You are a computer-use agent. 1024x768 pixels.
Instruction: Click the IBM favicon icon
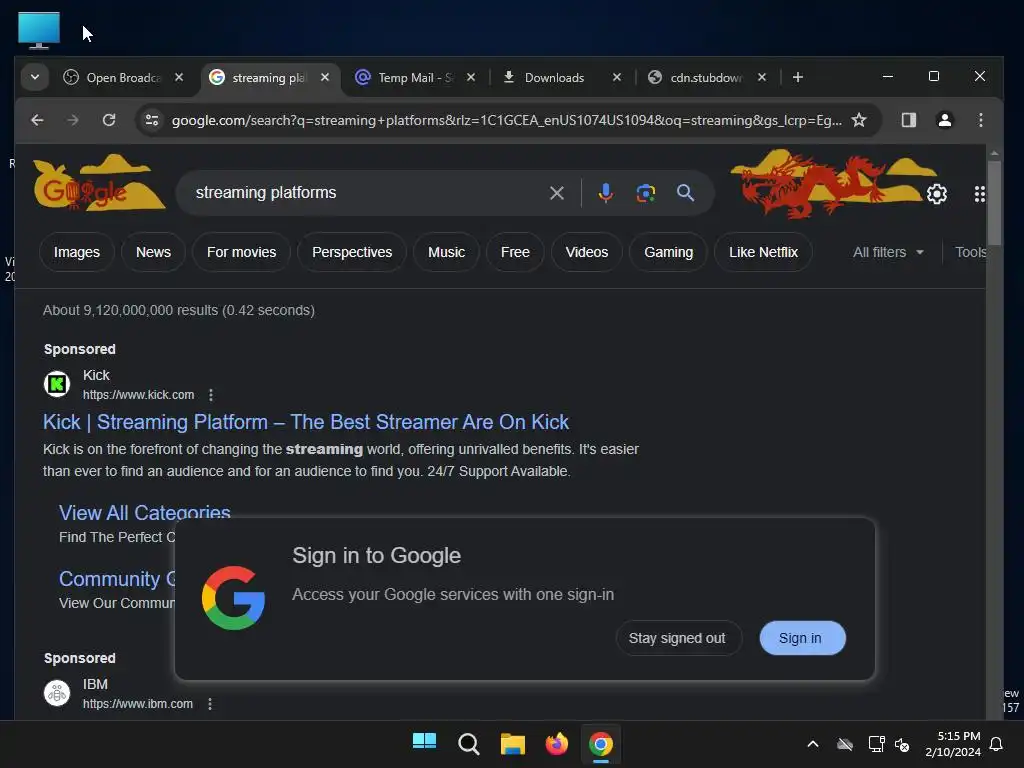tap(57, 693)
